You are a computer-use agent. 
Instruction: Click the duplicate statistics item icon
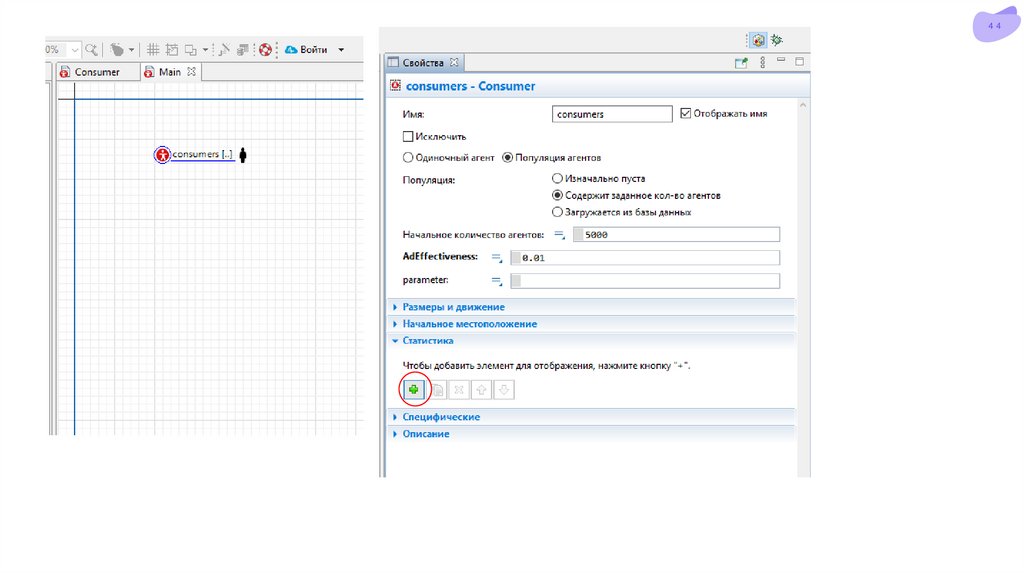438,390
